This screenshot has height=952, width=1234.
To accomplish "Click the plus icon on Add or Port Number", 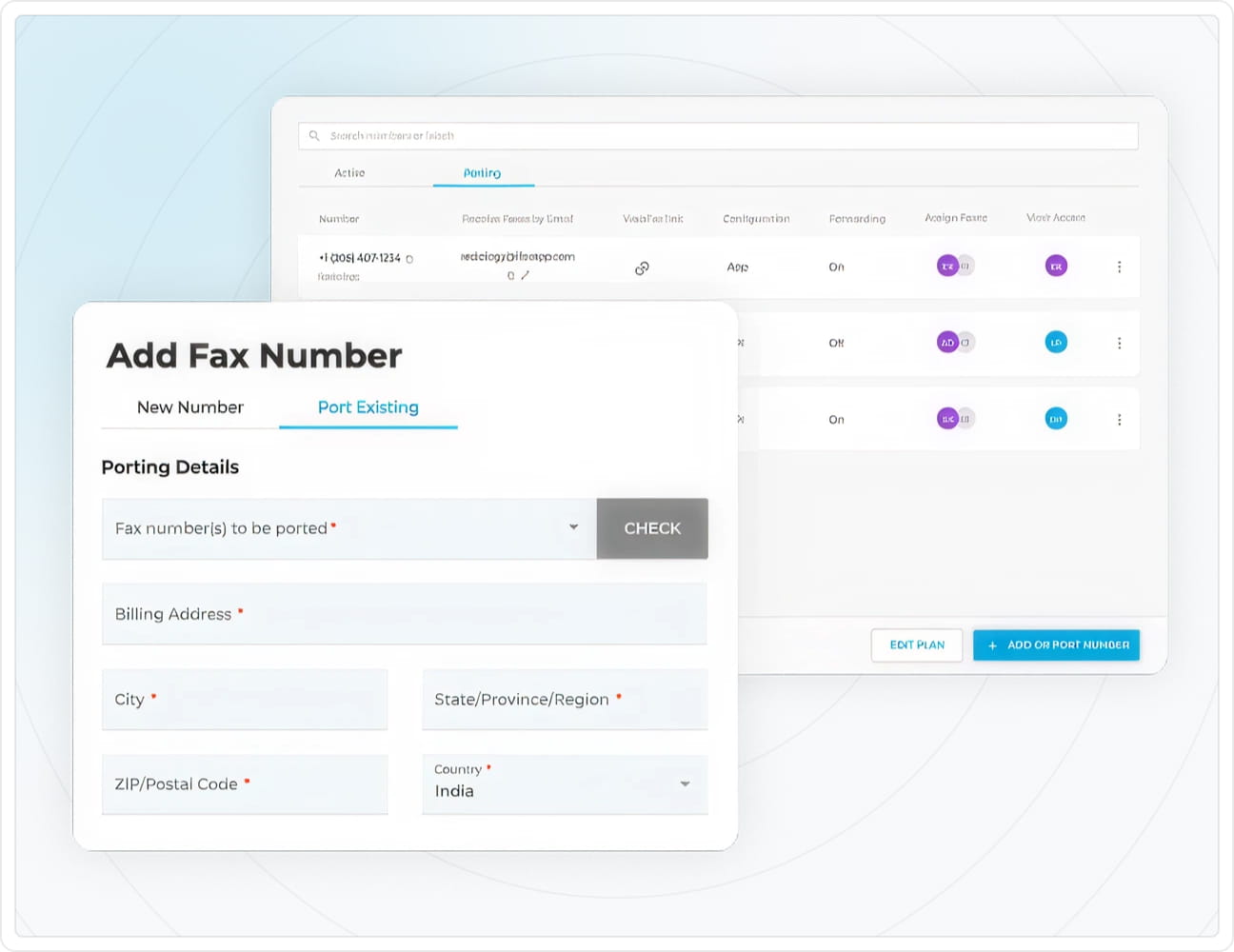I will click(x=991, y=645).
